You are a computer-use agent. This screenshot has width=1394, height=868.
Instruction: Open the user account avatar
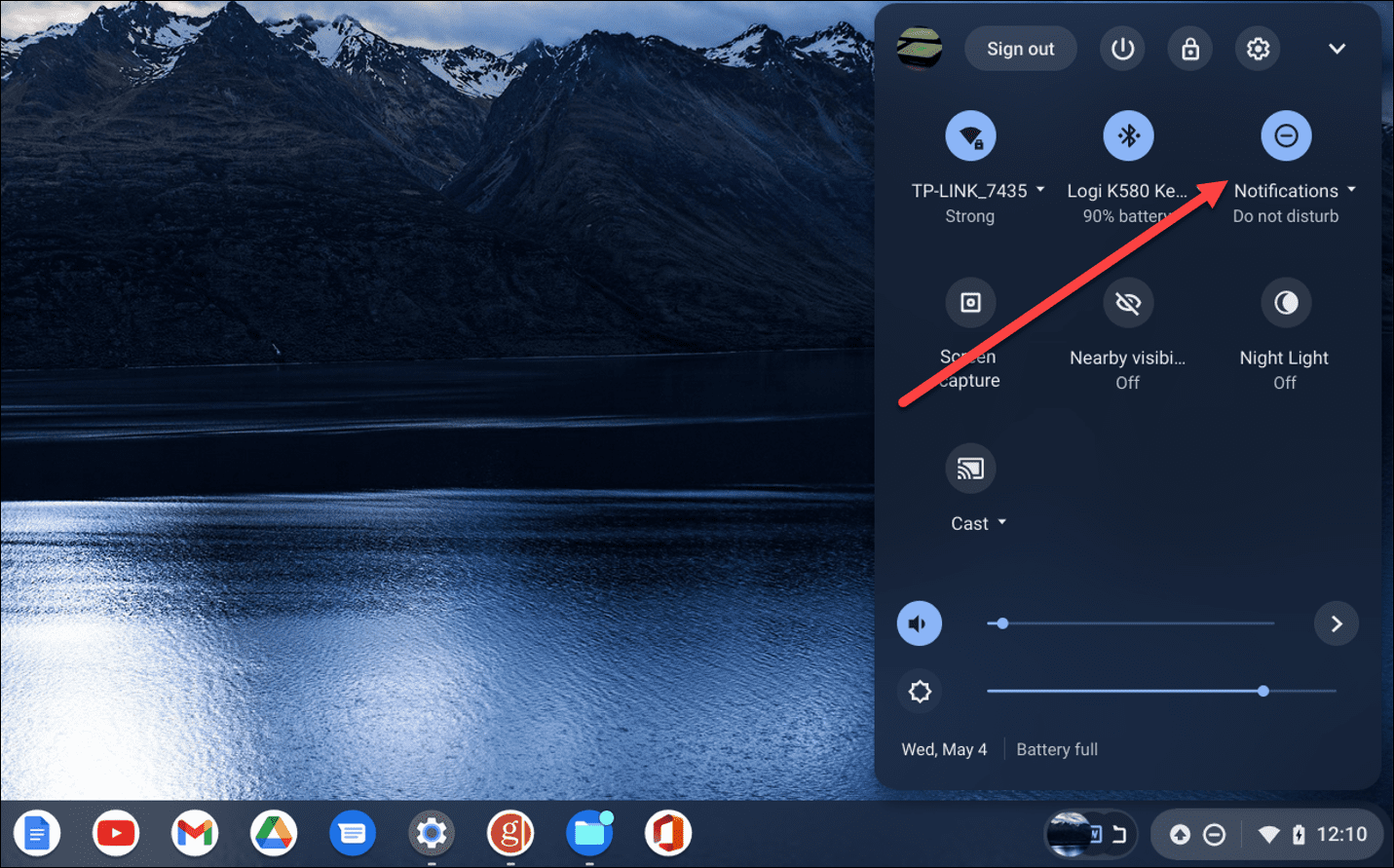(x=919, y=49)
